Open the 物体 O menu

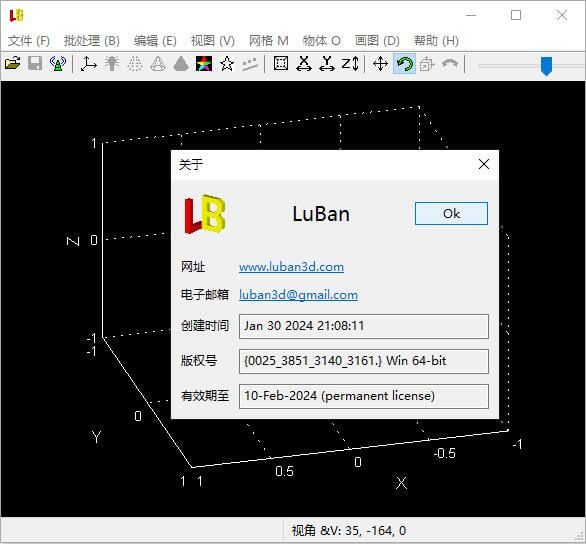tap(321, 40)
